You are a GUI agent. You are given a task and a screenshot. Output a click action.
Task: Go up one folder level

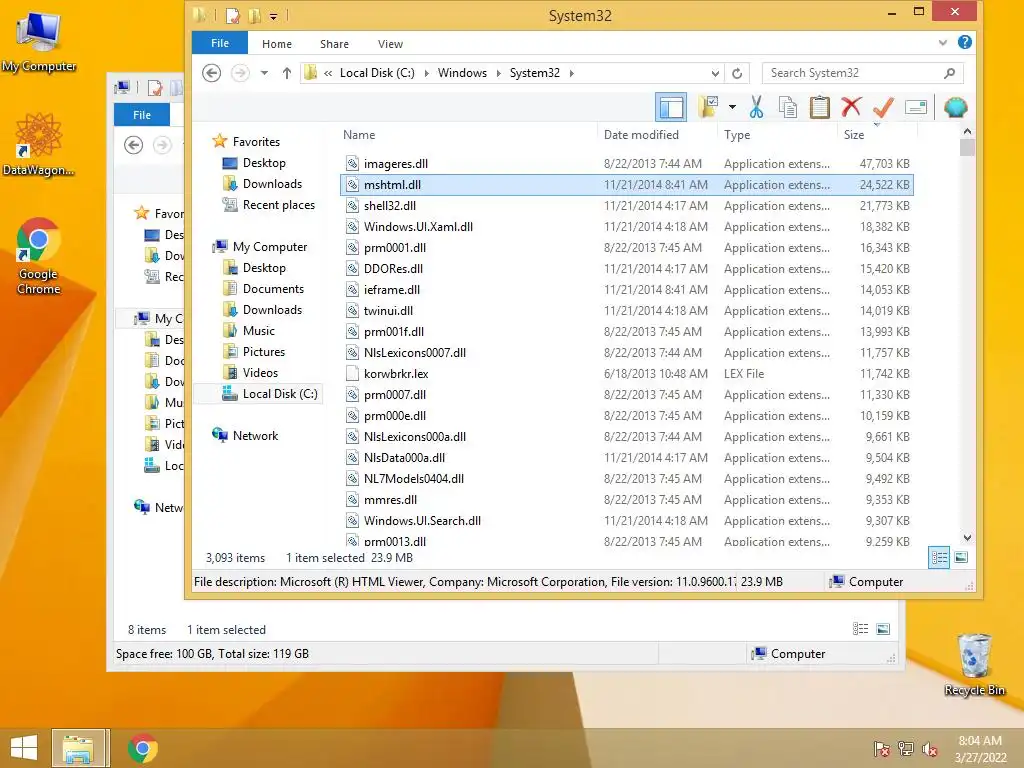pos(287,73)
